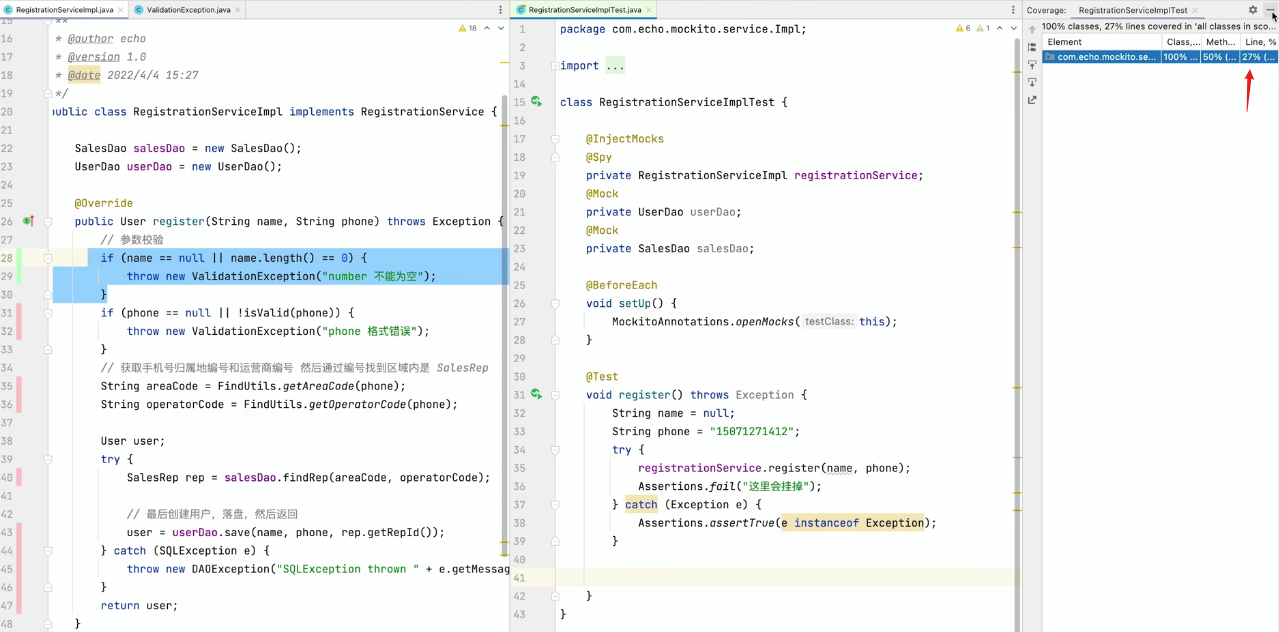Close the RegistrationServiceImpl.java tab
The width and height of the screenshot is (1279, 632).
click(122, 10)
